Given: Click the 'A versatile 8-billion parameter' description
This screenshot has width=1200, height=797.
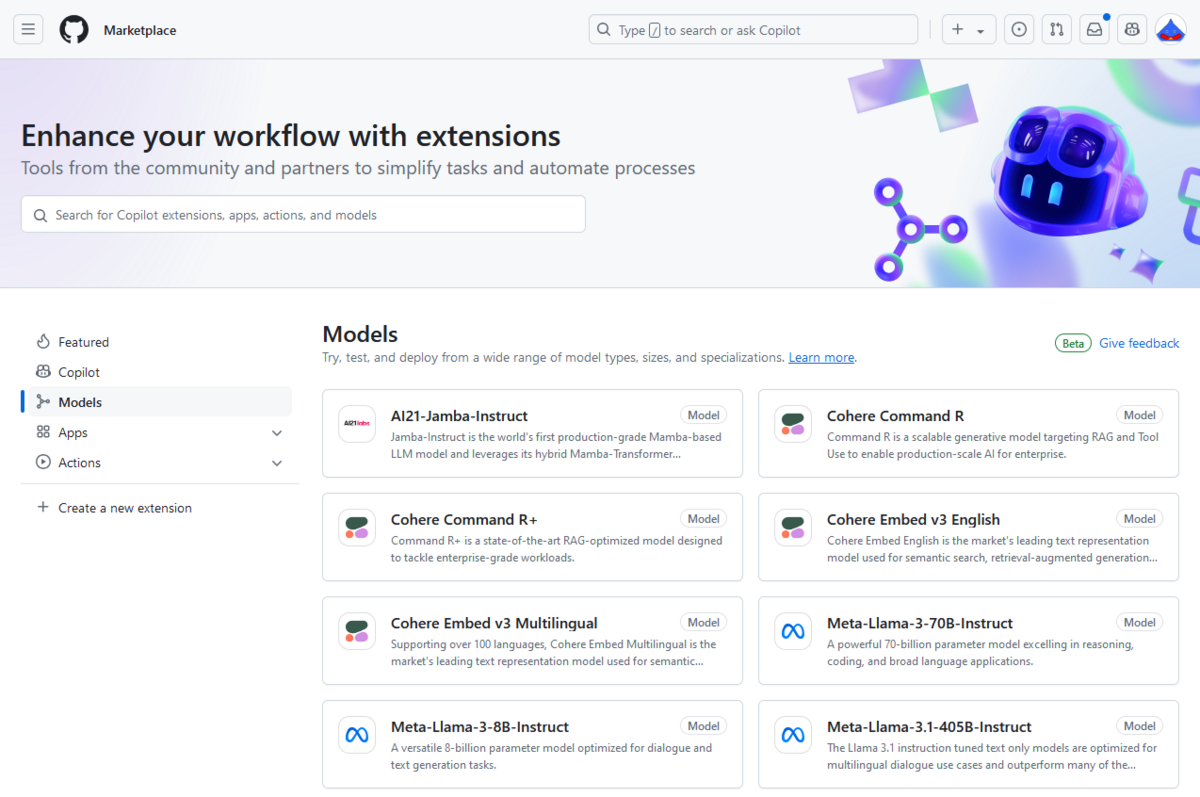Looking at the screenshot, I should 552,756.
